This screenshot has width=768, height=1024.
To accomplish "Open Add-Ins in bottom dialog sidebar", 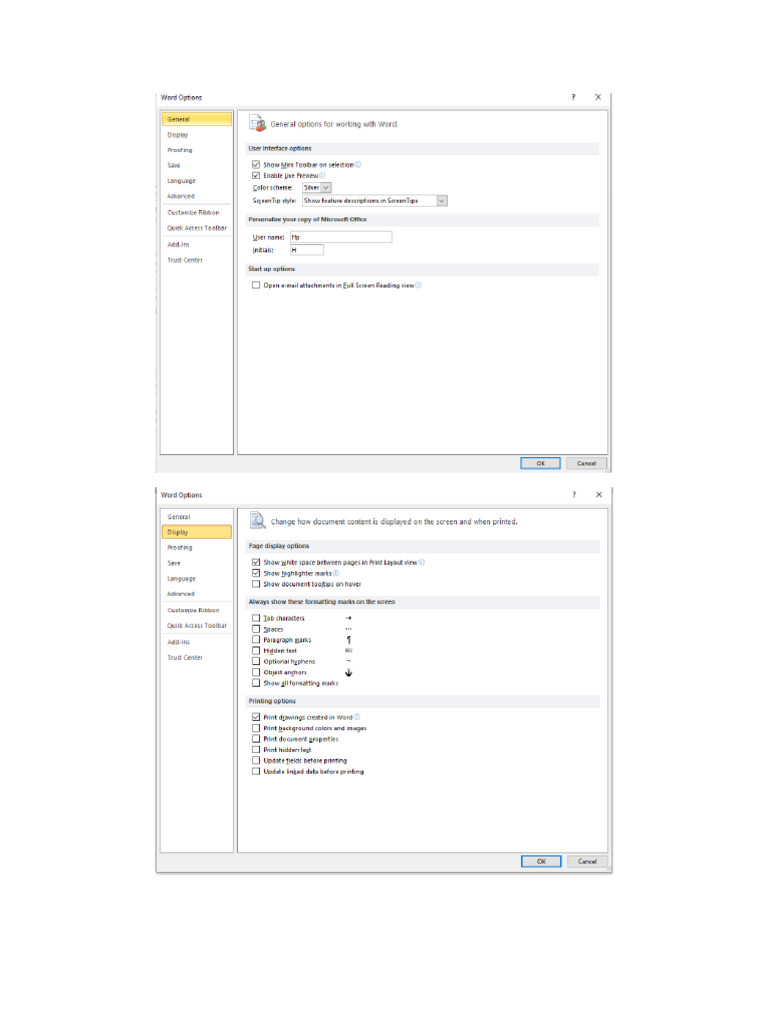I will click(197, 642).
